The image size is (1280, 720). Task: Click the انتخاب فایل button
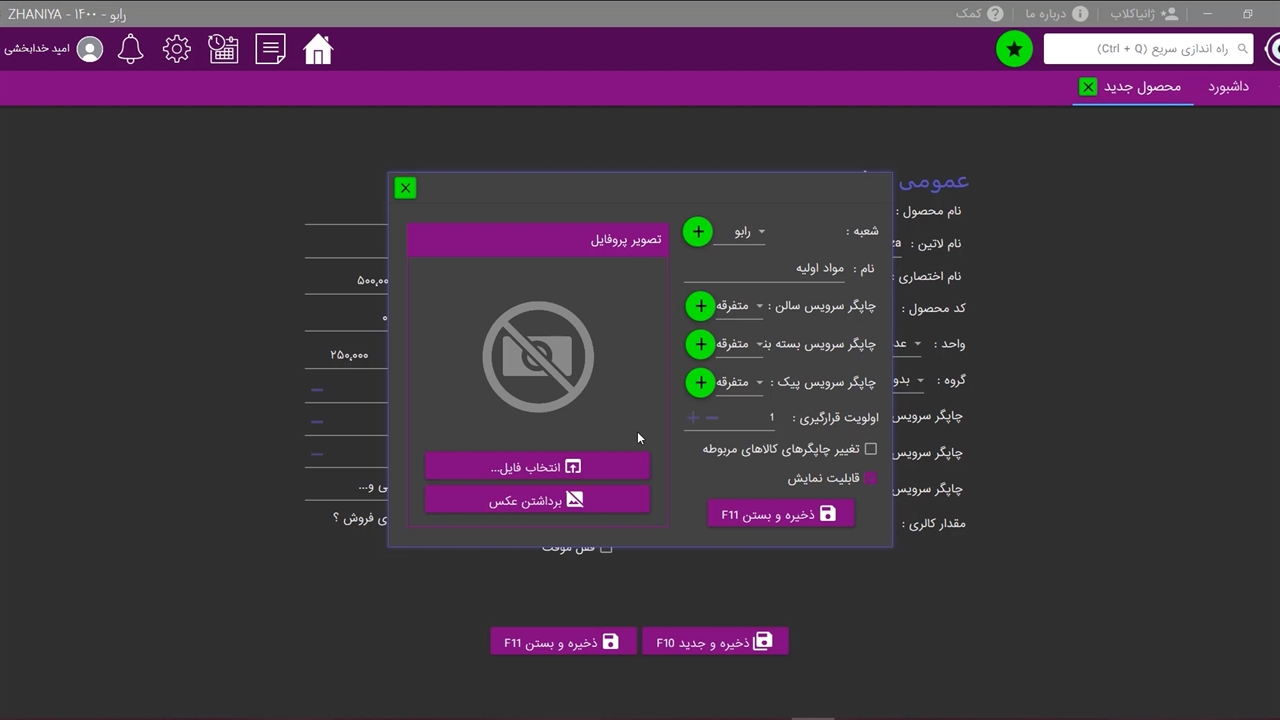(x=537, y=467)
